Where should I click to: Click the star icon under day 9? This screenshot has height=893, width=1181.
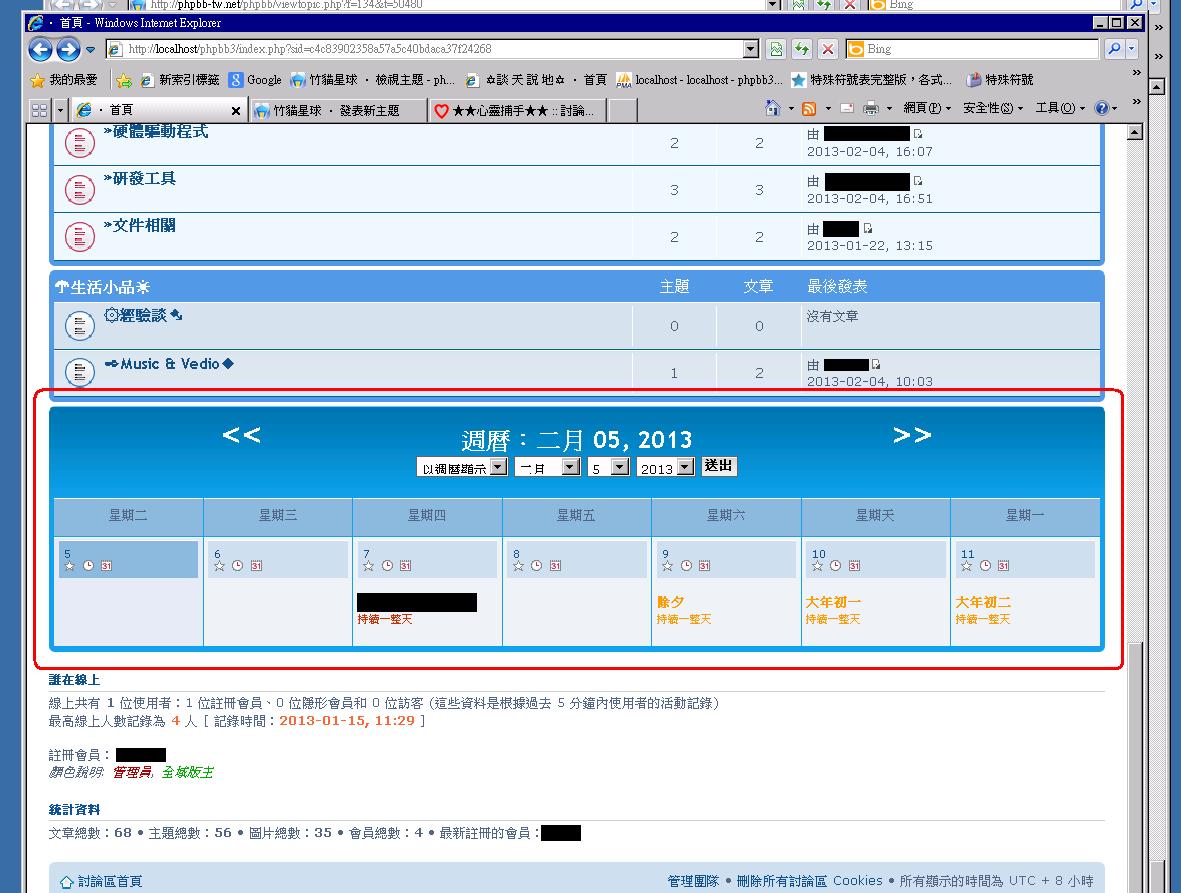tap(667, 566)
